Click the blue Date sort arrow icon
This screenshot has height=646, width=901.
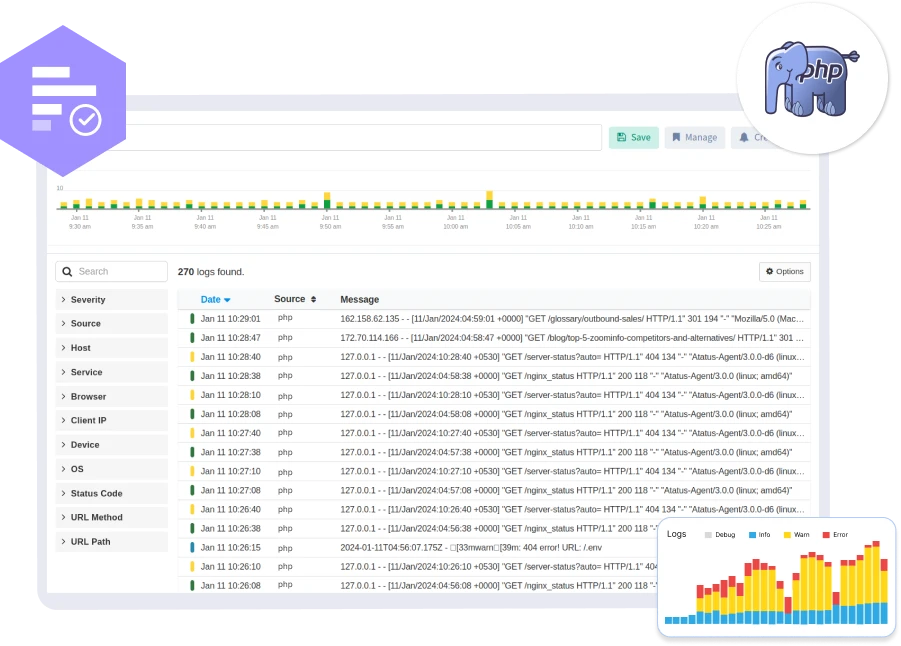(227, 300)
